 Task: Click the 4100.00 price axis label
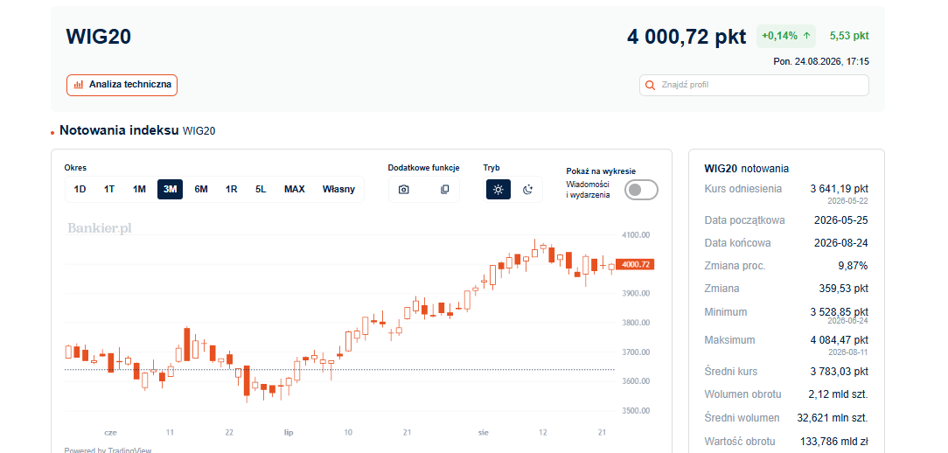(635, 235)
